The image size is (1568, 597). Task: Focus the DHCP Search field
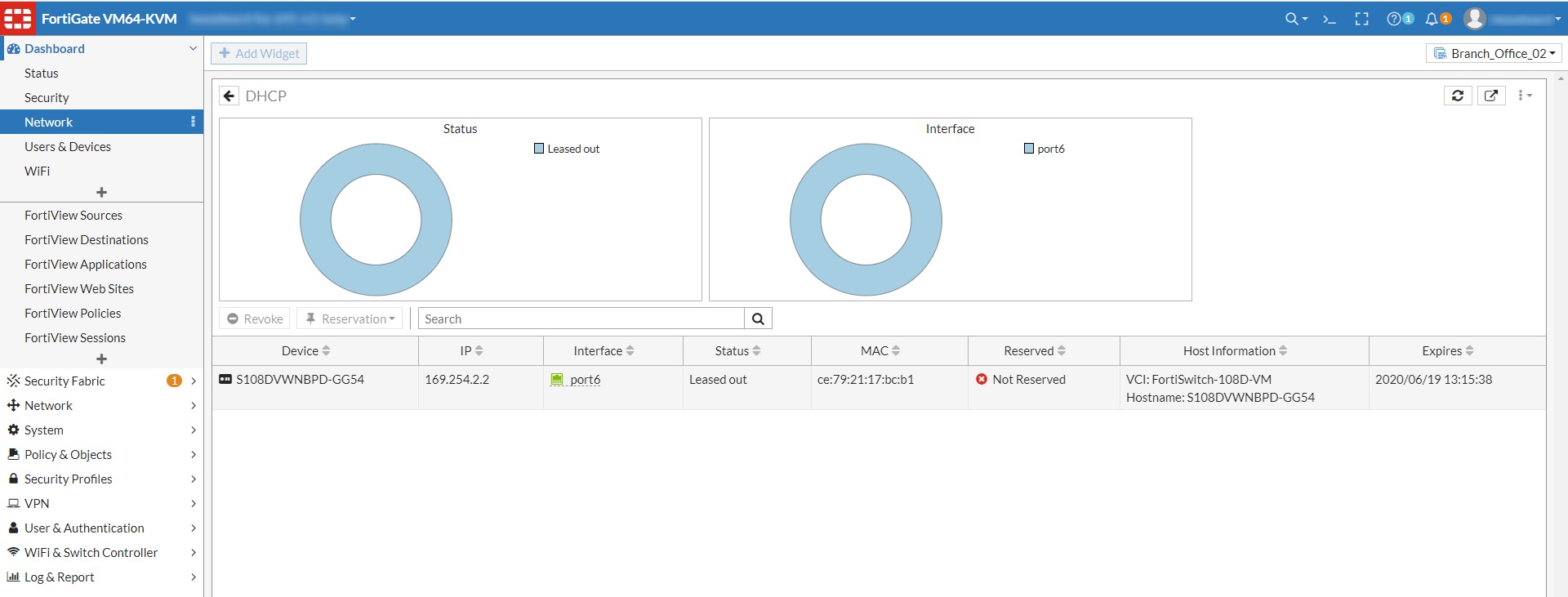581,319
